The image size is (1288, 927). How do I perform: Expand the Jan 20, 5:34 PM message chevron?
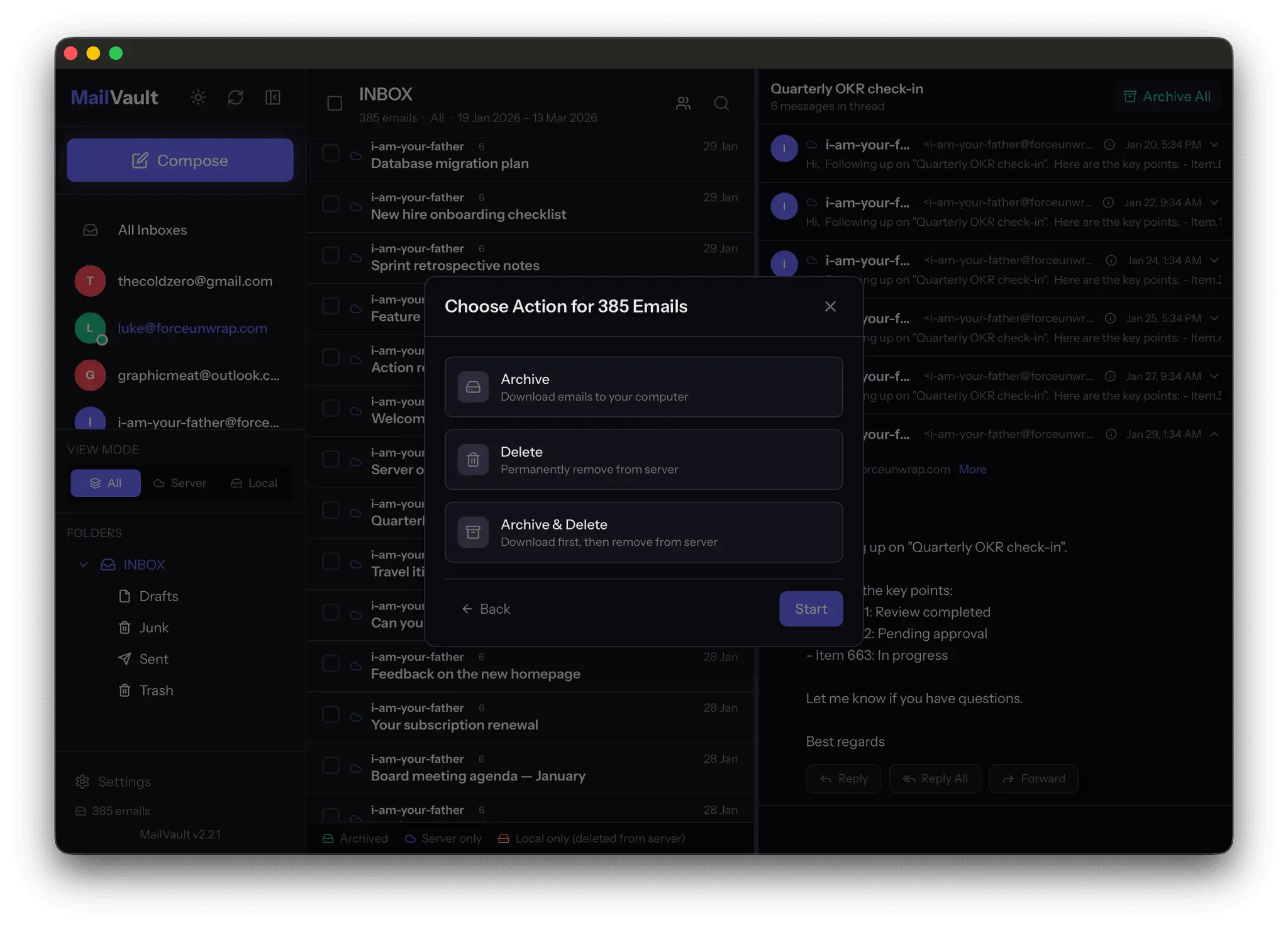click(1214, 145)
